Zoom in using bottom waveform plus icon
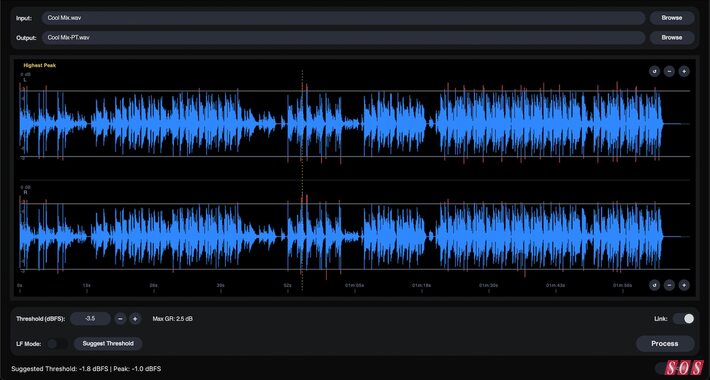This screenshot has height=380, width=710. coord(684,285)
